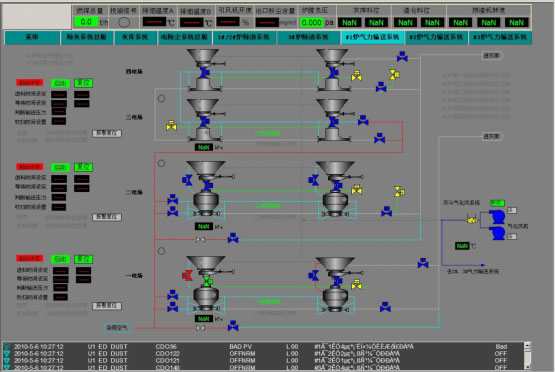
Task: Click the green valve under the 一电场 hopper
Action: tap(207, 282)
